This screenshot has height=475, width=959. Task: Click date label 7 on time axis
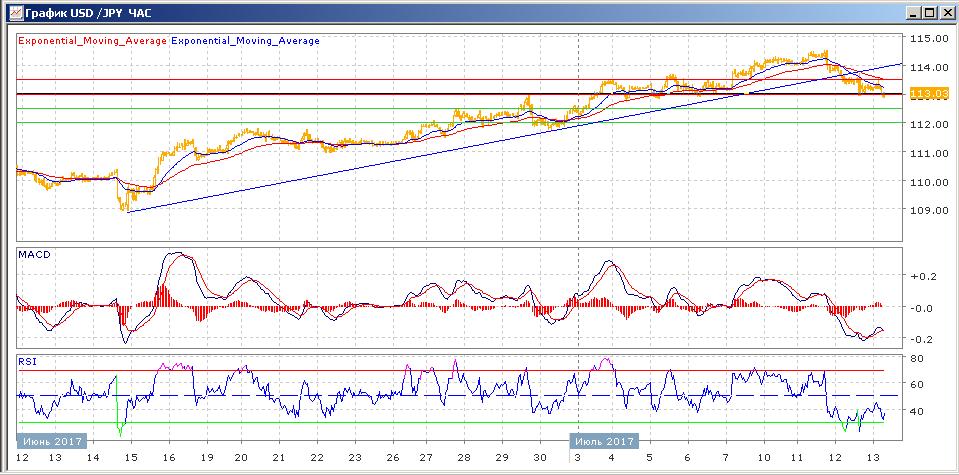(726, 458)
